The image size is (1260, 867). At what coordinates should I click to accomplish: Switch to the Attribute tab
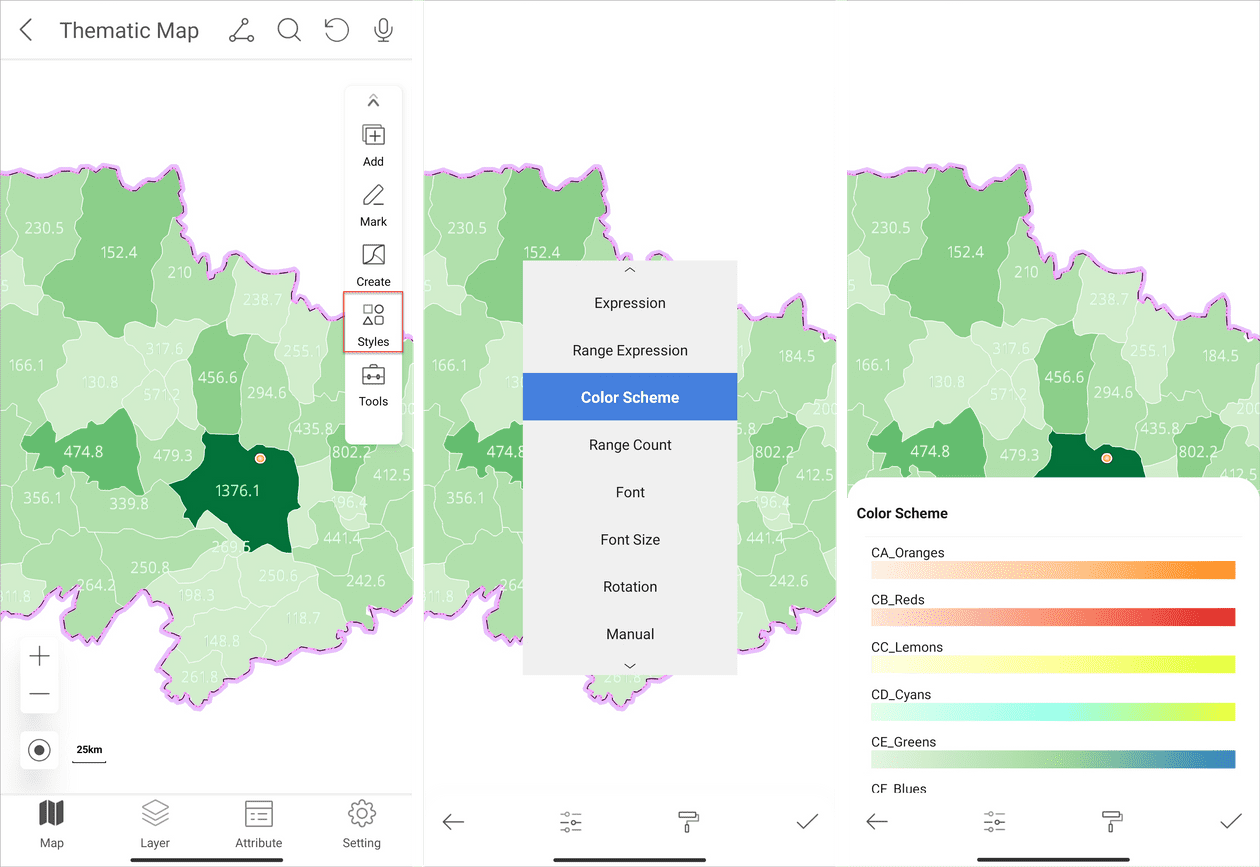[x=259, y=823]
